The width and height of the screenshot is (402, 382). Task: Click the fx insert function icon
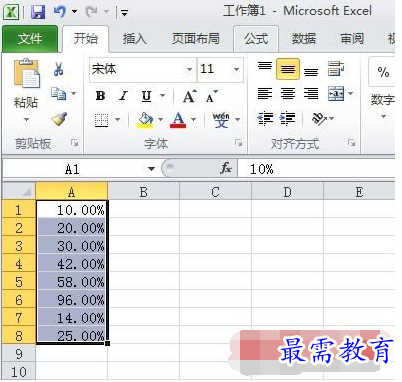(x=226, y=168)
